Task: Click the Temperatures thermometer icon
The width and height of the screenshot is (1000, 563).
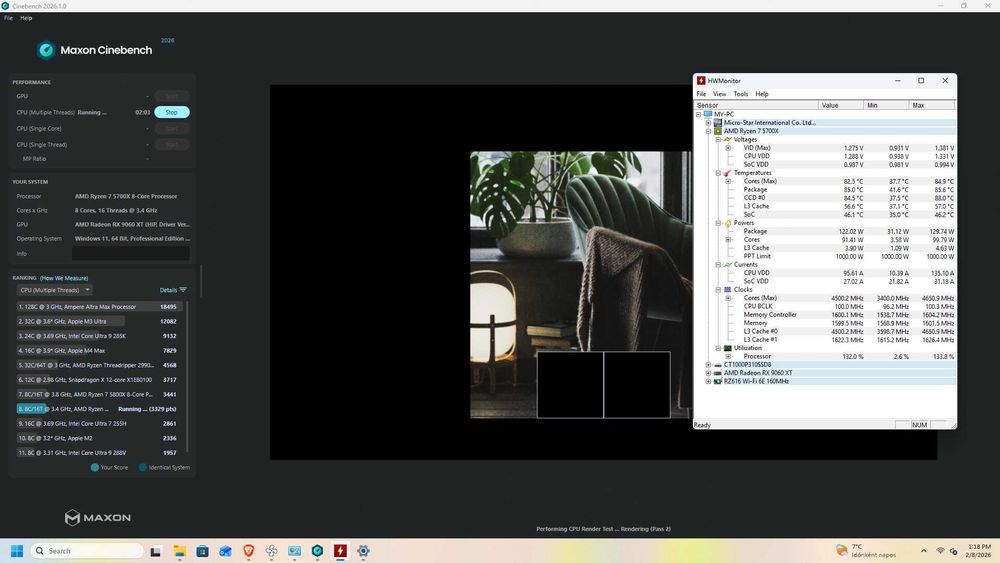Action: tap(728, 173)
